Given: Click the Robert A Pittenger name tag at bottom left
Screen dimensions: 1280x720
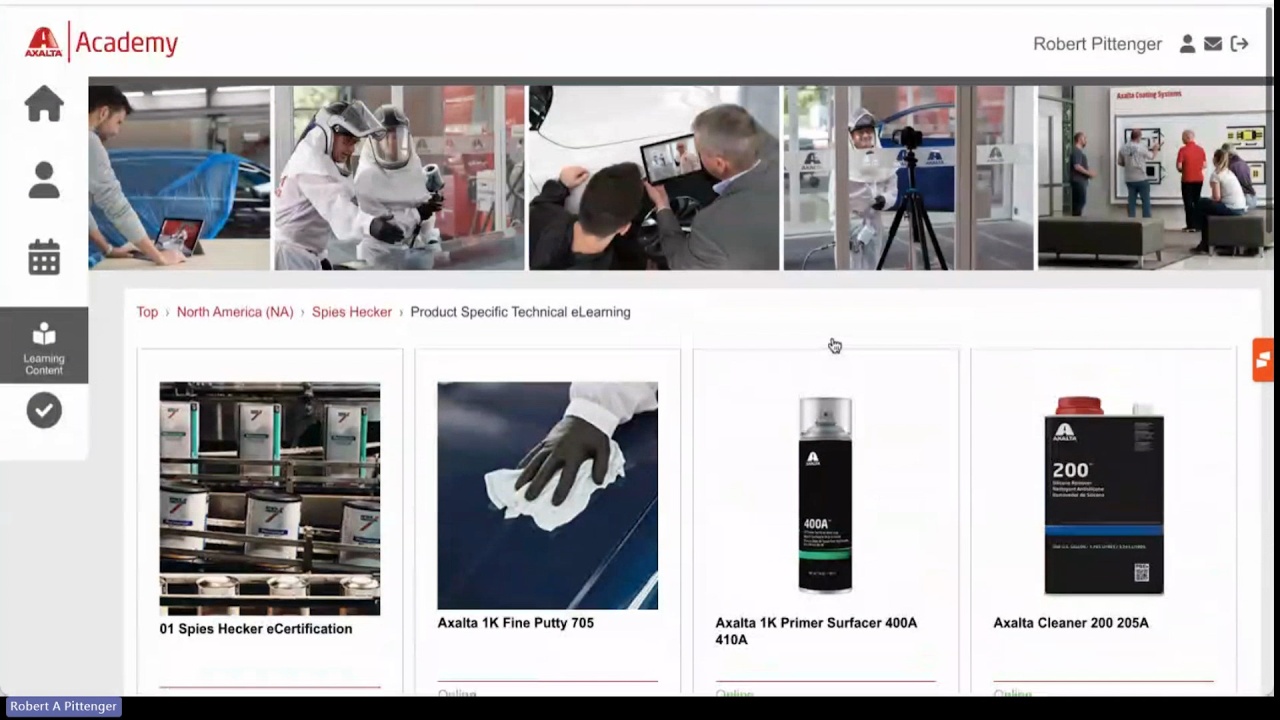Looking at the screenshot, I should coord(63,706).
